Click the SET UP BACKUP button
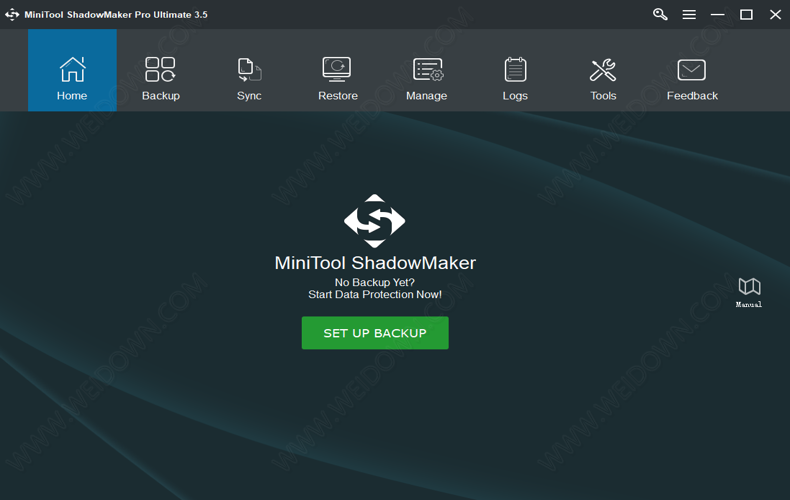The width and height of the screenshot is (790, 500). [375, 333]
